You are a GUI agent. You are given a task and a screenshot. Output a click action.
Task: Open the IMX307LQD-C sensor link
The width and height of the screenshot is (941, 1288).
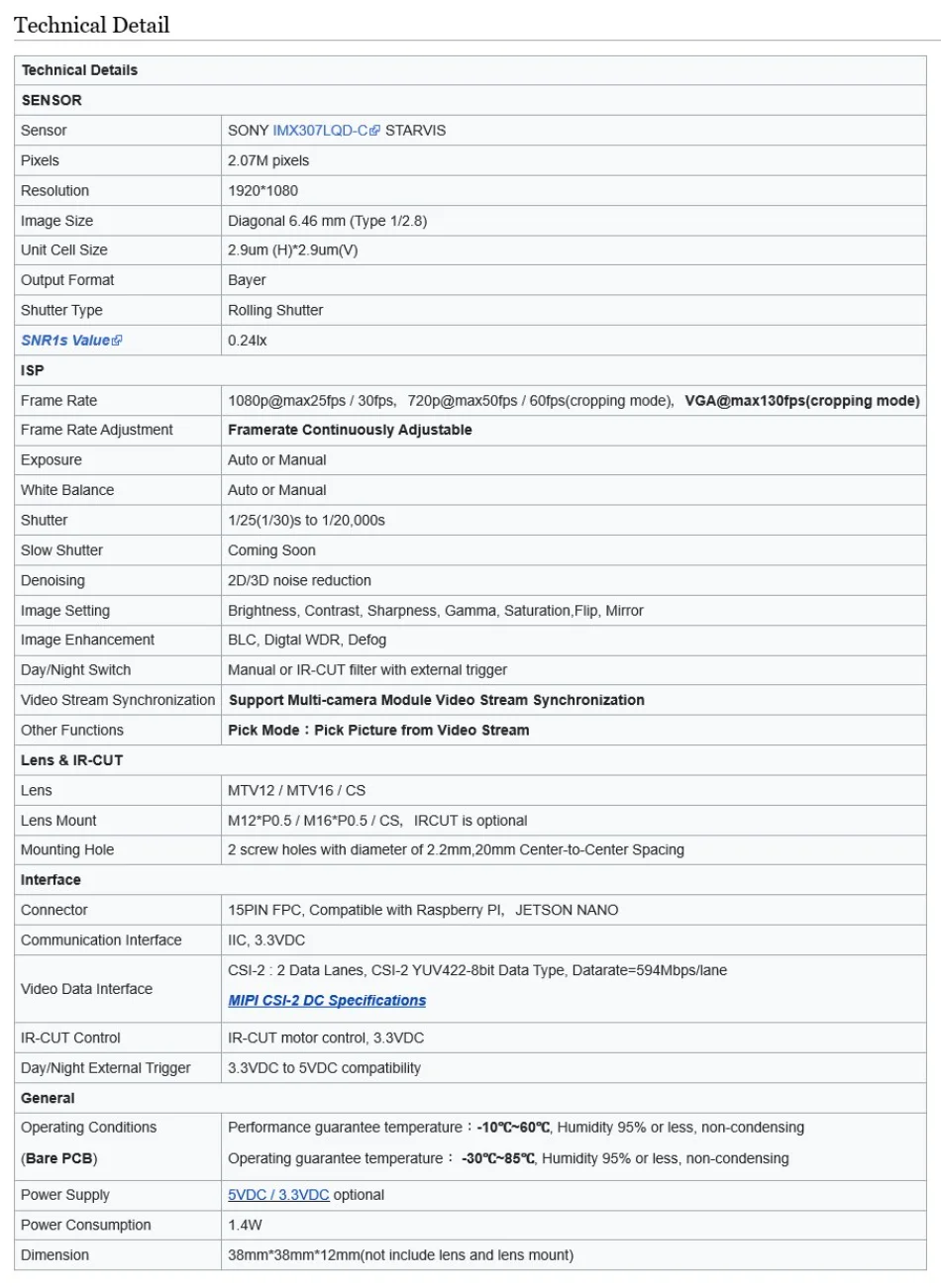[x=319, y=131]
